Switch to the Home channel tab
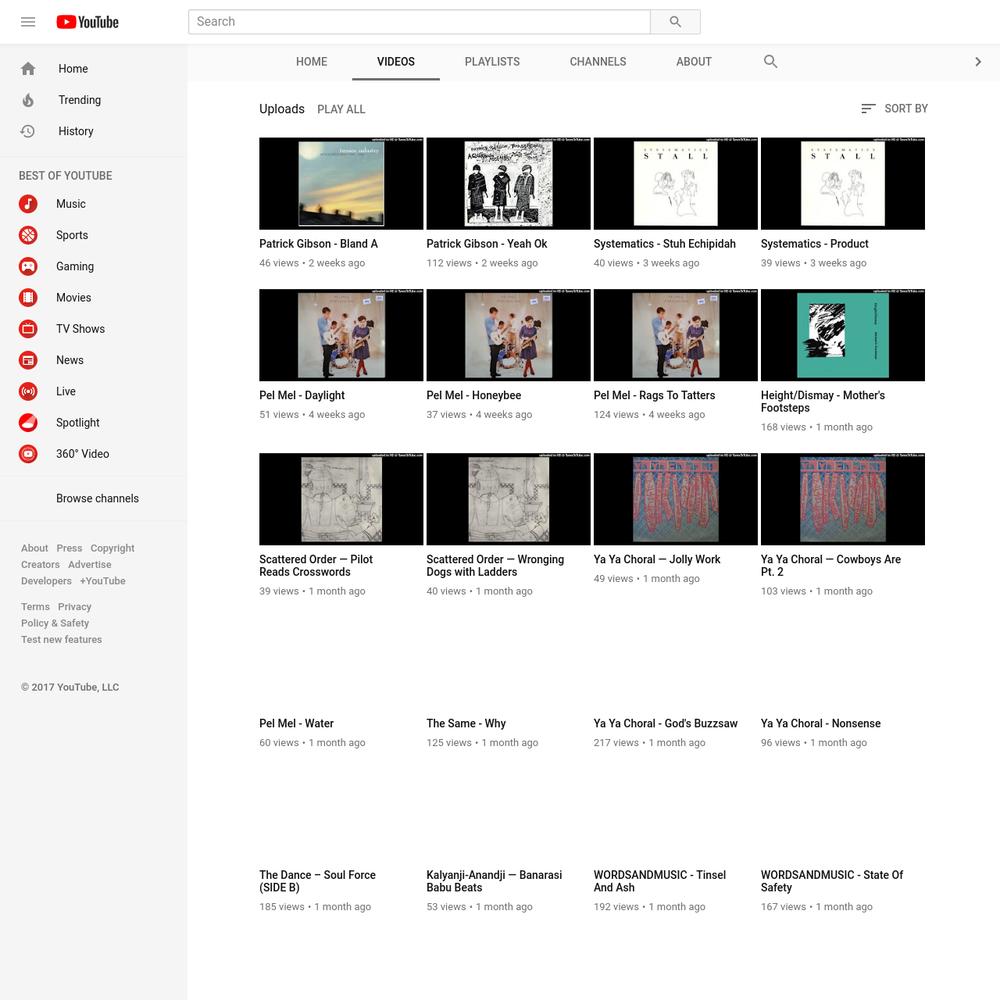Image resolution: width=1000 pixels, height=1000 pixels. [x=311, y=61]
